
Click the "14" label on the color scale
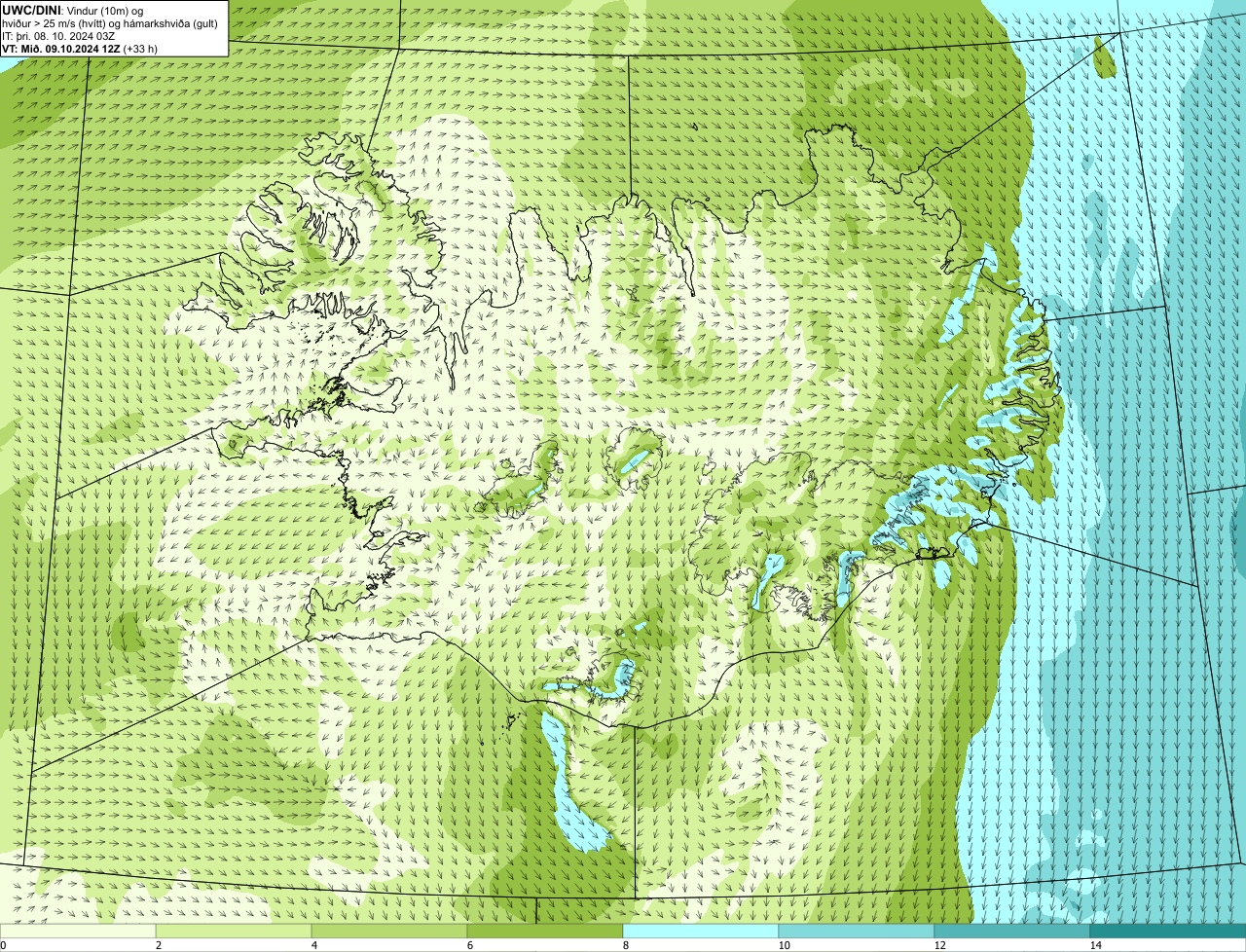point(1095,945)
